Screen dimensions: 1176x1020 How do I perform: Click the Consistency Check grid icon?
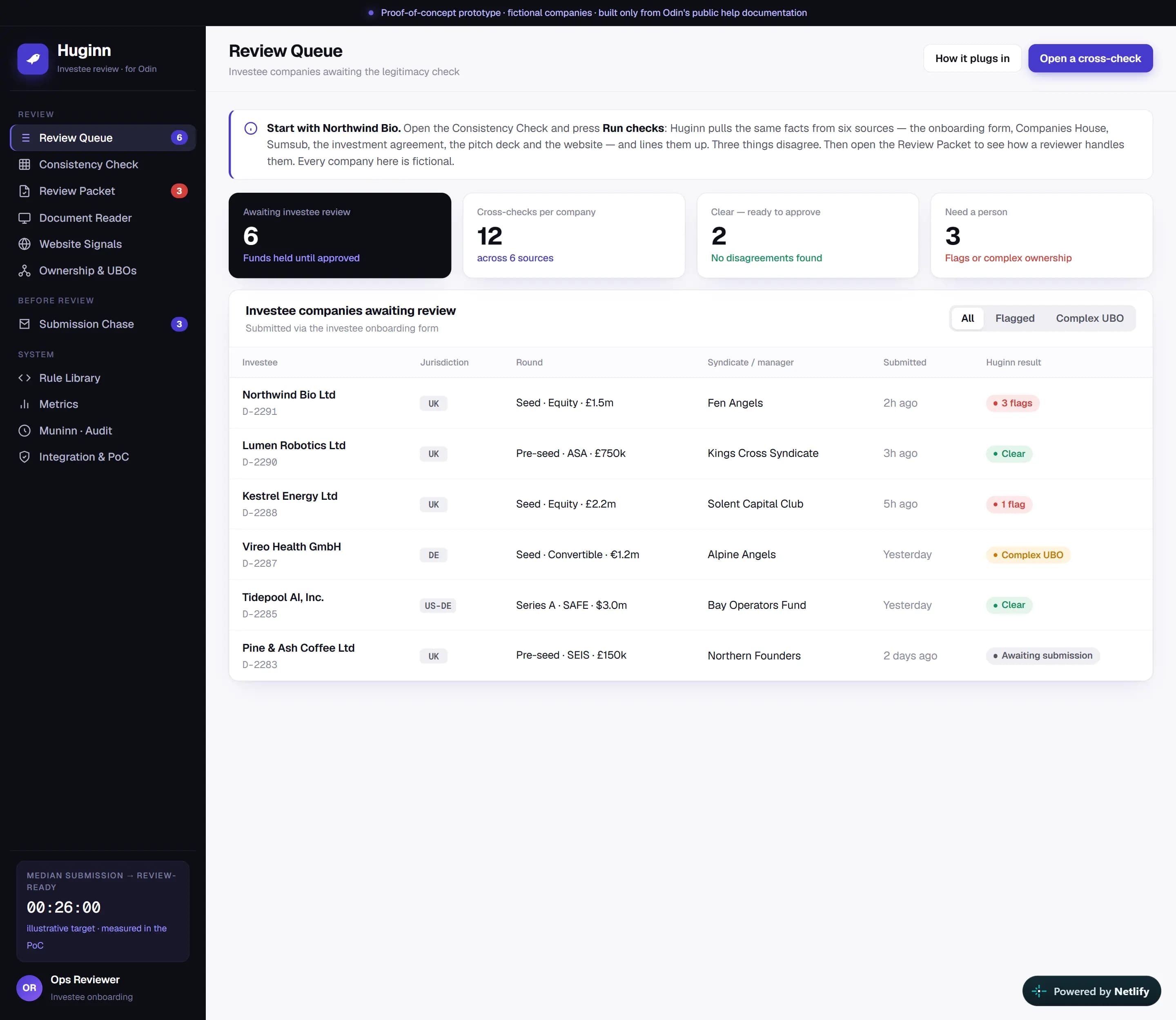(24, 165)
